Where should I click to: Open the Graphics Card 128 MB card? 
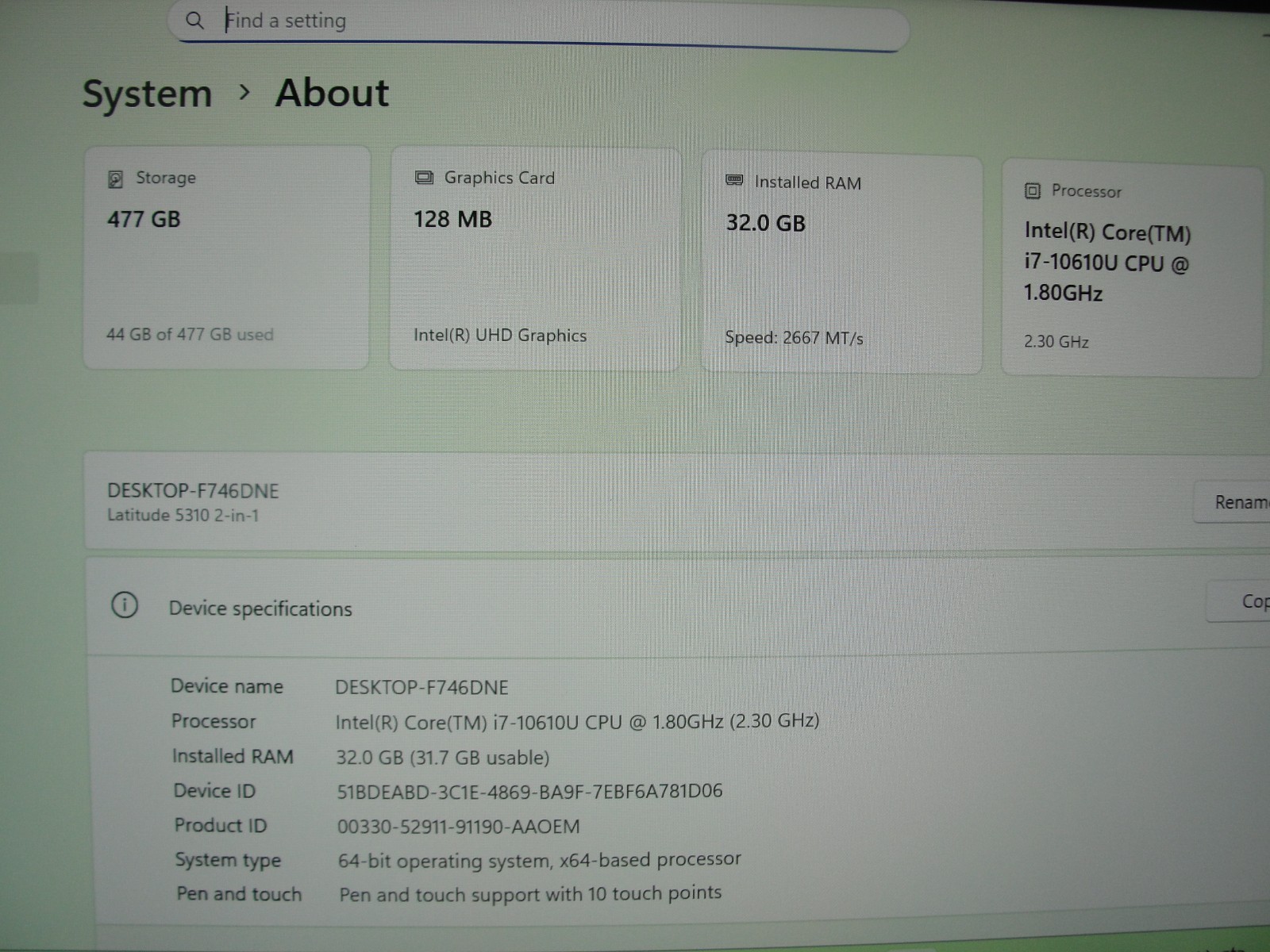pos(535,259)
